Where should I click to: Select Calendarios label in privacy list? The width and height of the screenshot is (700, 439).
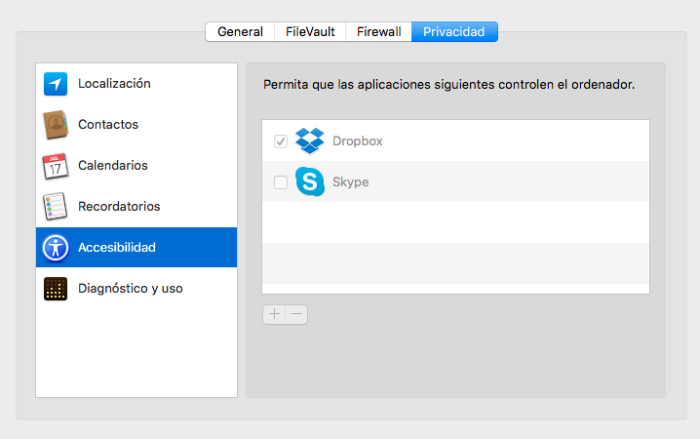113,166
